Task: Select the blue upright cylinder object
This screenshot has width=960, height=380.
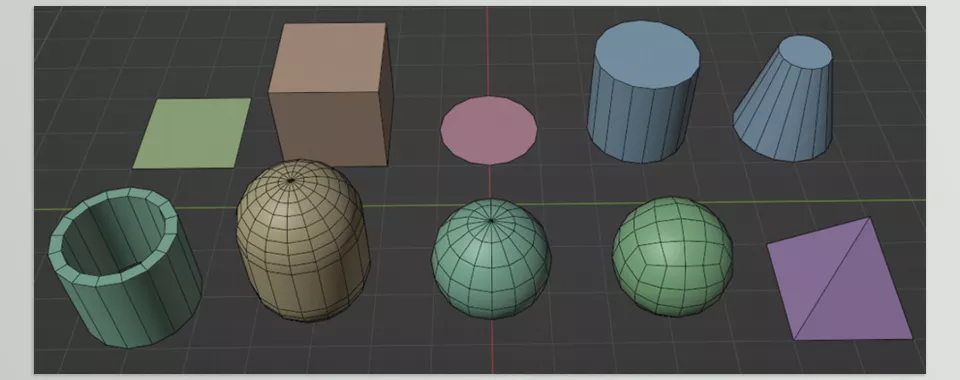Action: click(x=643, y=92)
